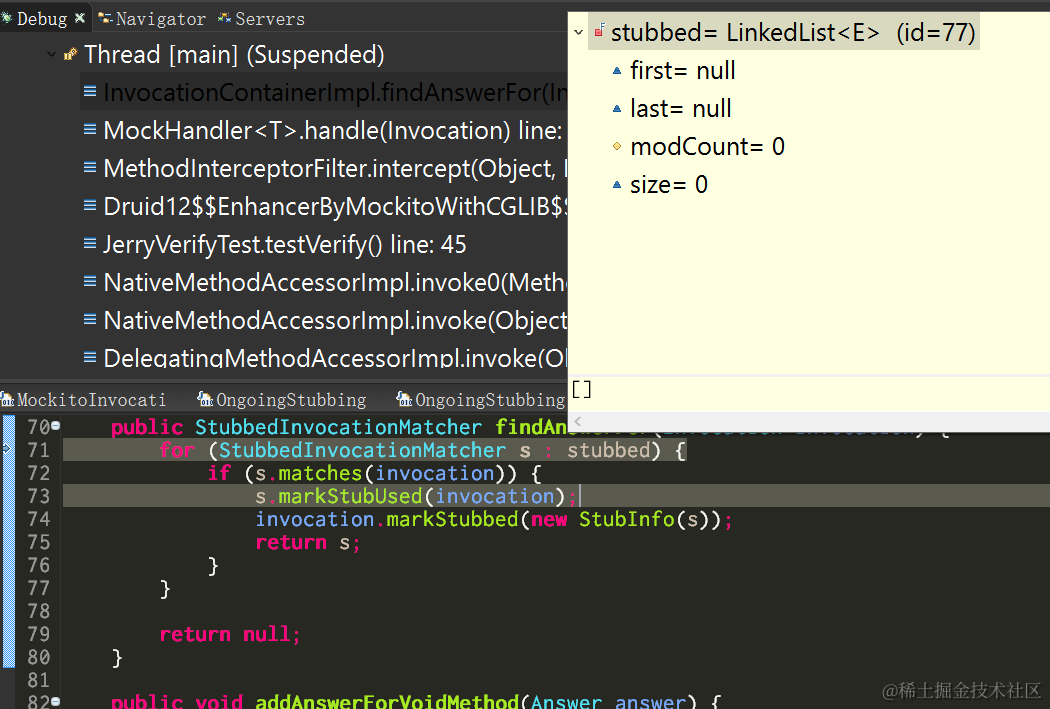1050x709 pixels.
Task: Select InvocationContainerImpl.findAnswerFor stack frame
Action: point(324,92)
